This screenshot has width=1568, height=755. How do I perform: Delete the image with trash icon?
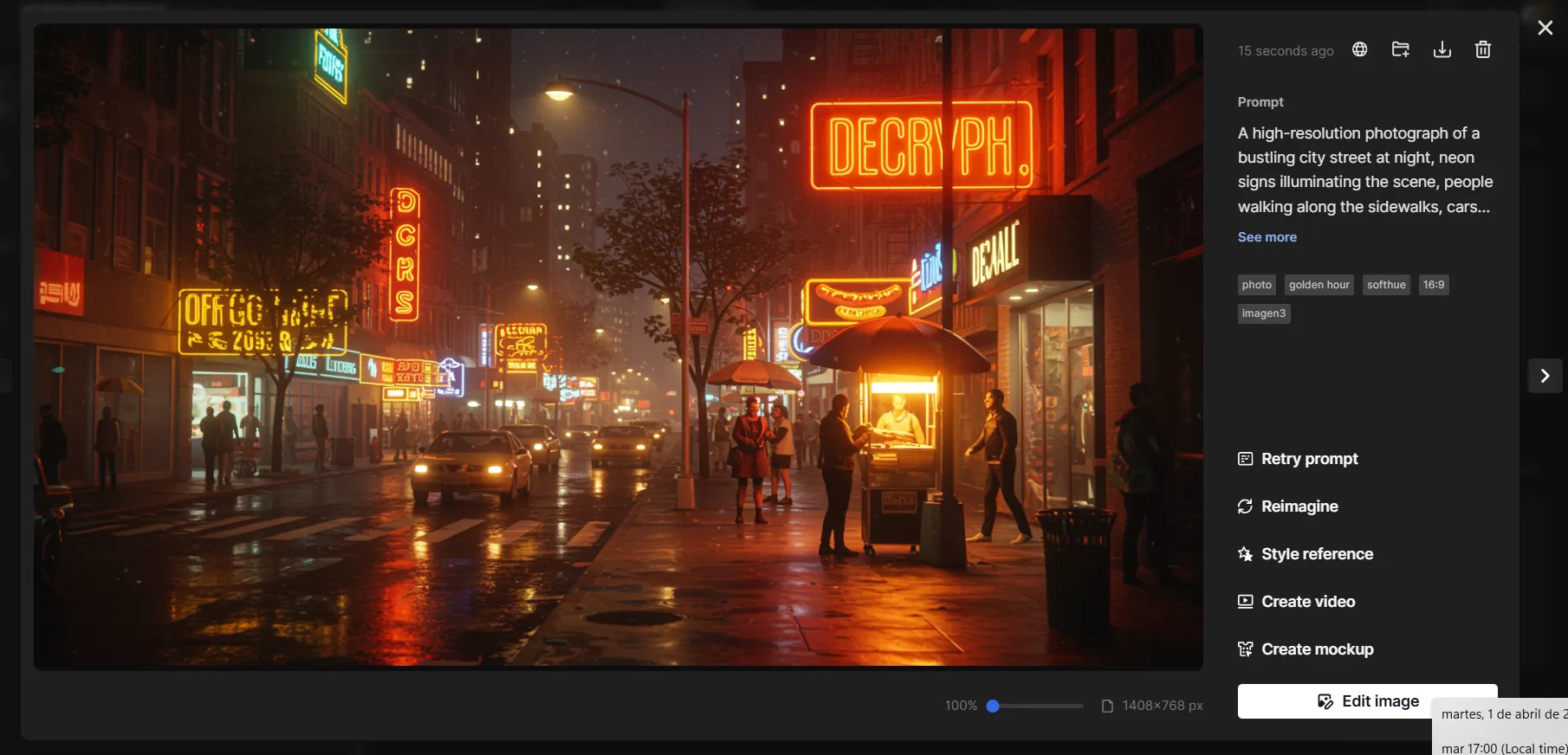click(1483, 49)
